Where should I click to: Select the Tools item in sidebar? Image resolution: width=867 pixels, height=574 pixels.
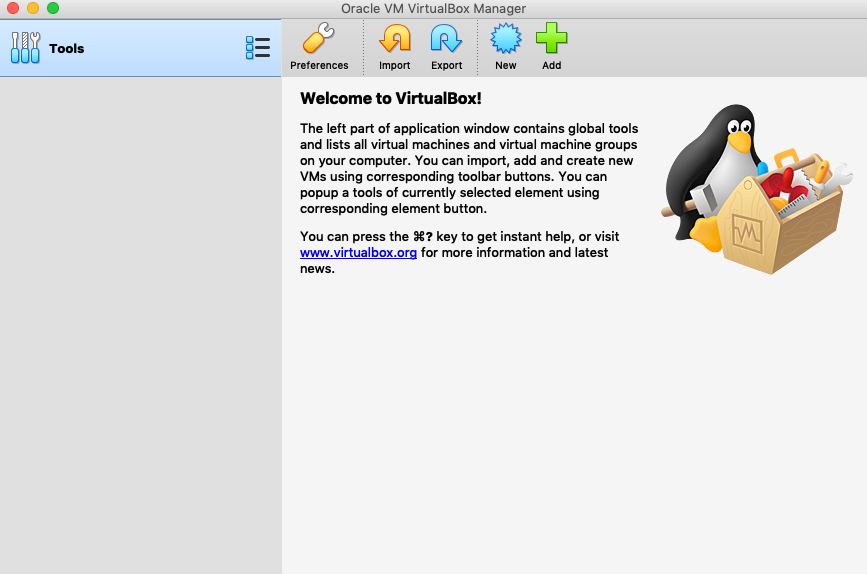coord(140,48)
